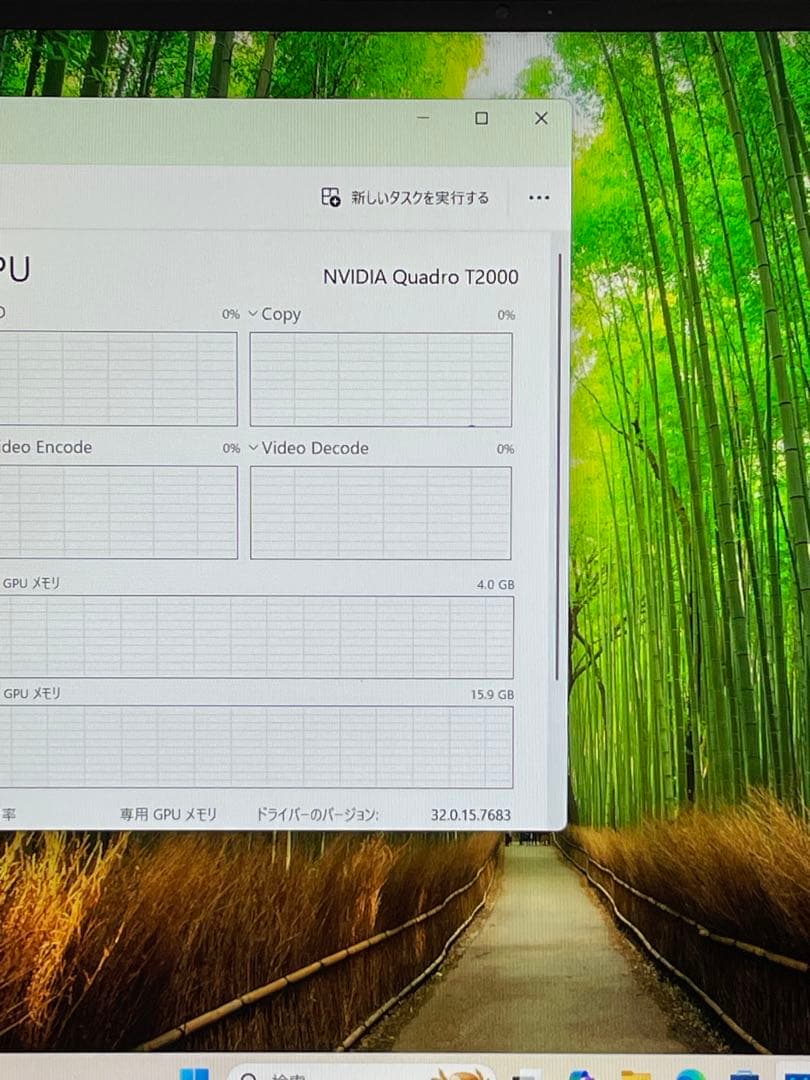Click the 4.0 GB GPU memory graph
810x1080 pixels.
pyautogui.click(x=255, y=637)
